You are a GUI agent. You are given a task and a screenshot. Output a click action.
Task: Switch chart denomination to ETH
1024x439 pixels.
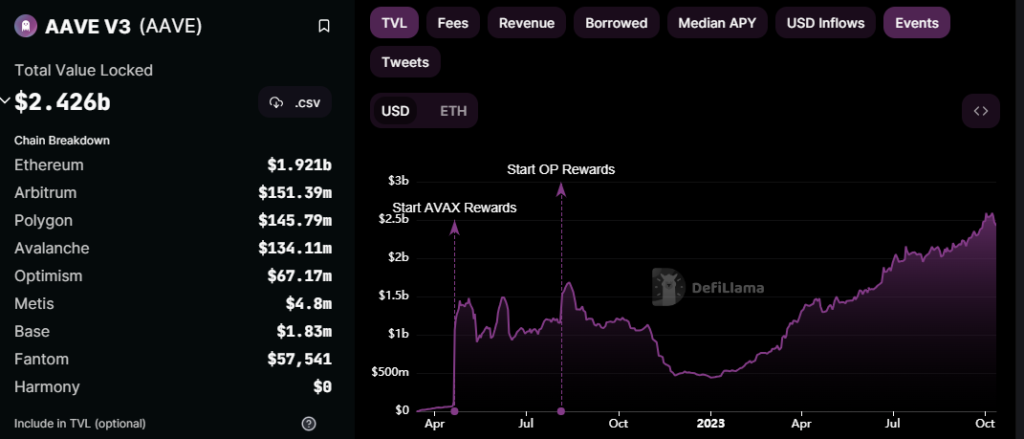click(x=453, y=111)
